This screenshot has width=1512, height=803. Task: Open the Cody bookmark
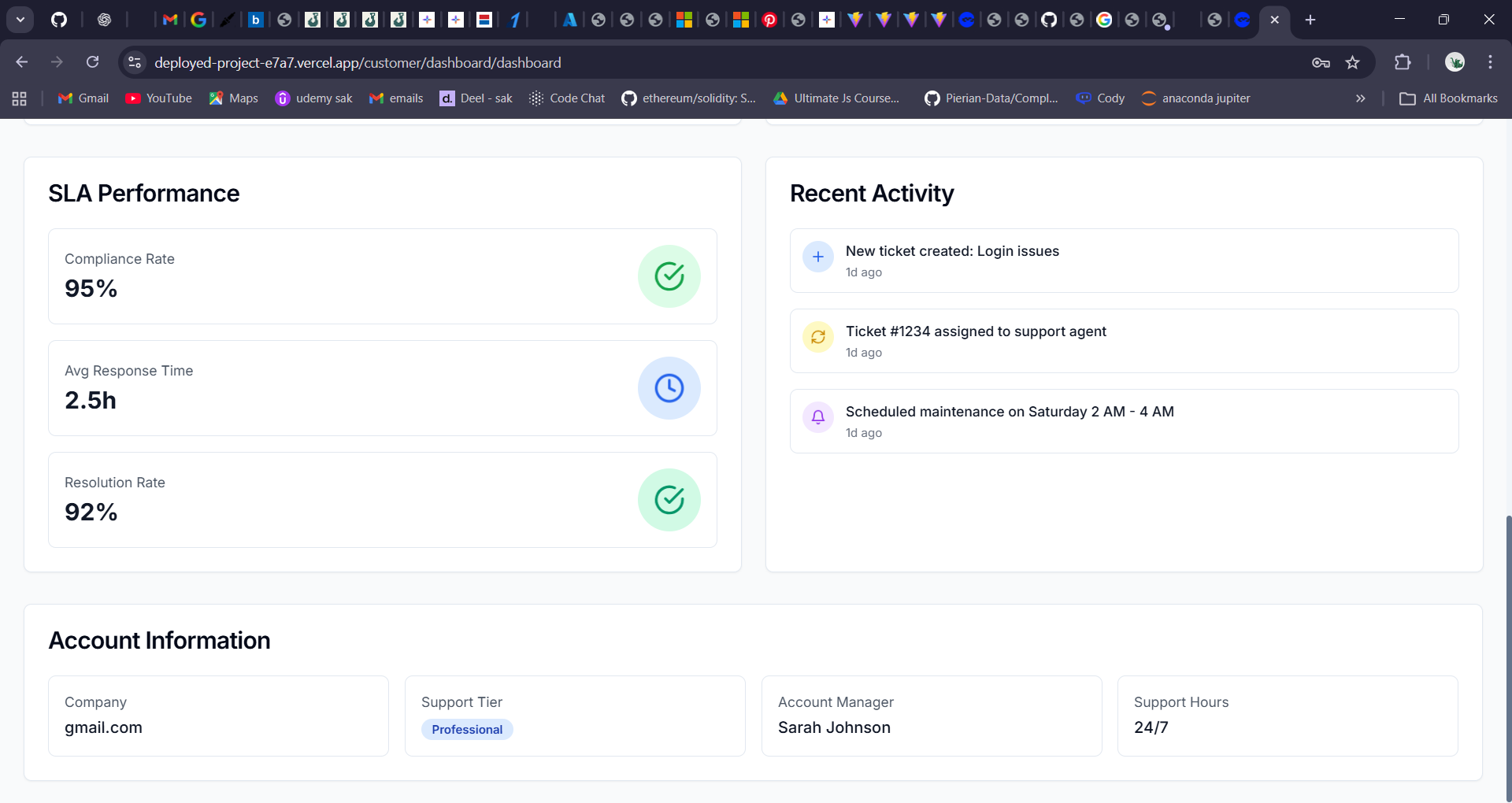click(1100, 98)
